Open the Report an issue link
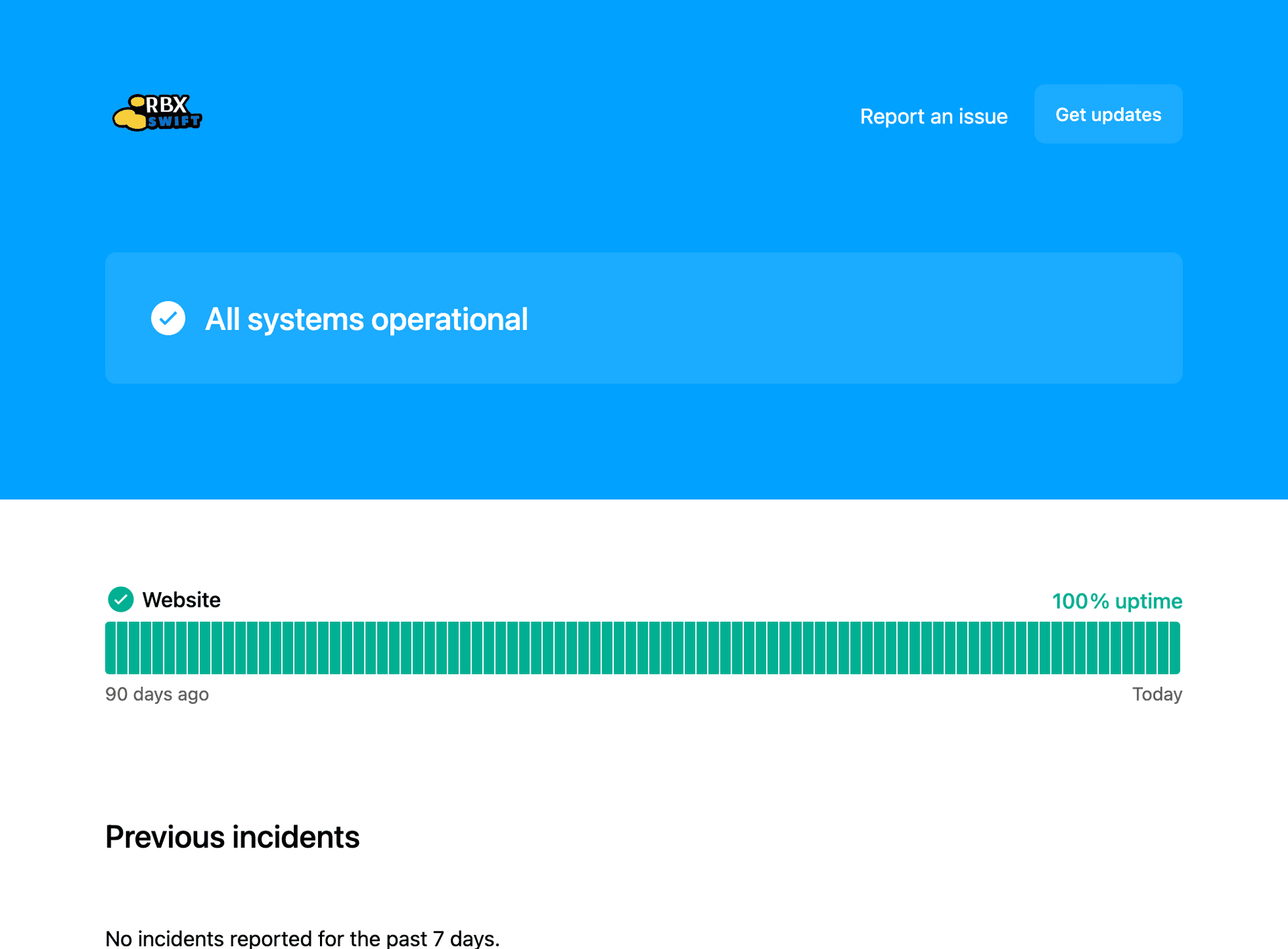Screen dimensions: 1288x949 tap(933, 116)
